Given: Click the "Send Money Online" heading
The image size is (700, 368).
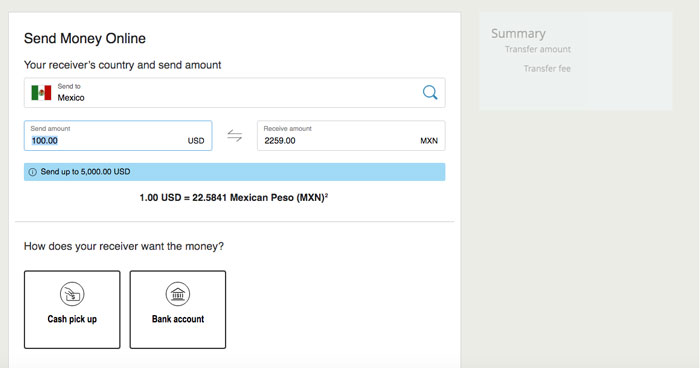Looking at the screenshot, I should point(85,38).
